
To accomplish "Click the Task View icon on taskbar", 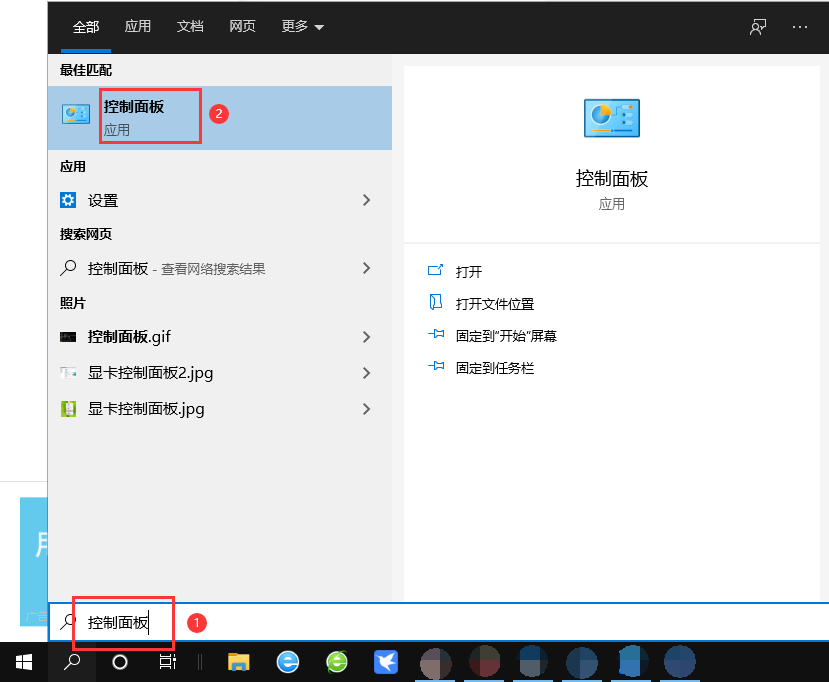I will click(166, 662).
